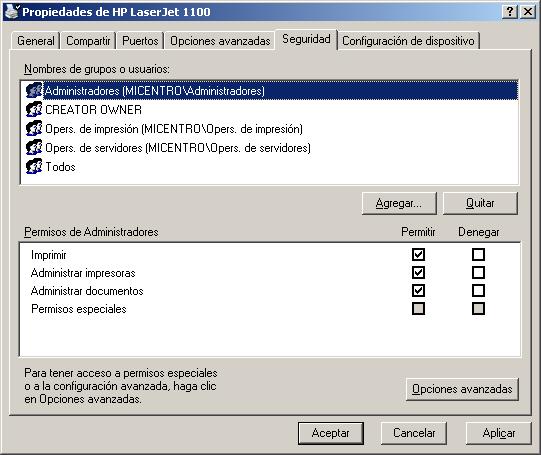Screen dimensions: 541x455
Task: Check Denegar for Administrar impresoras
Action: (478, 273)
